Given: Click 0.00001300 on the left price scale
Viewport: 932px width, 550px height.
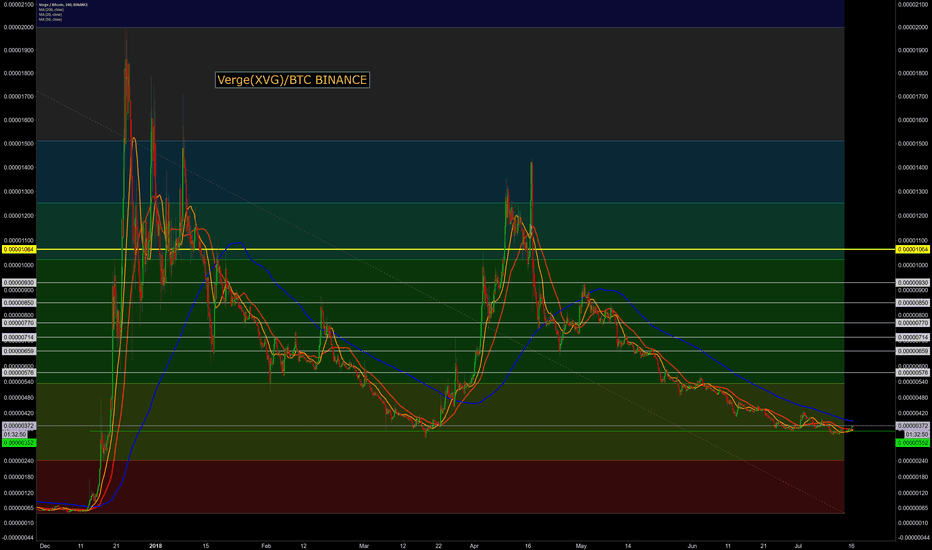Looking at the screenshot, I should tap(18, 192).
